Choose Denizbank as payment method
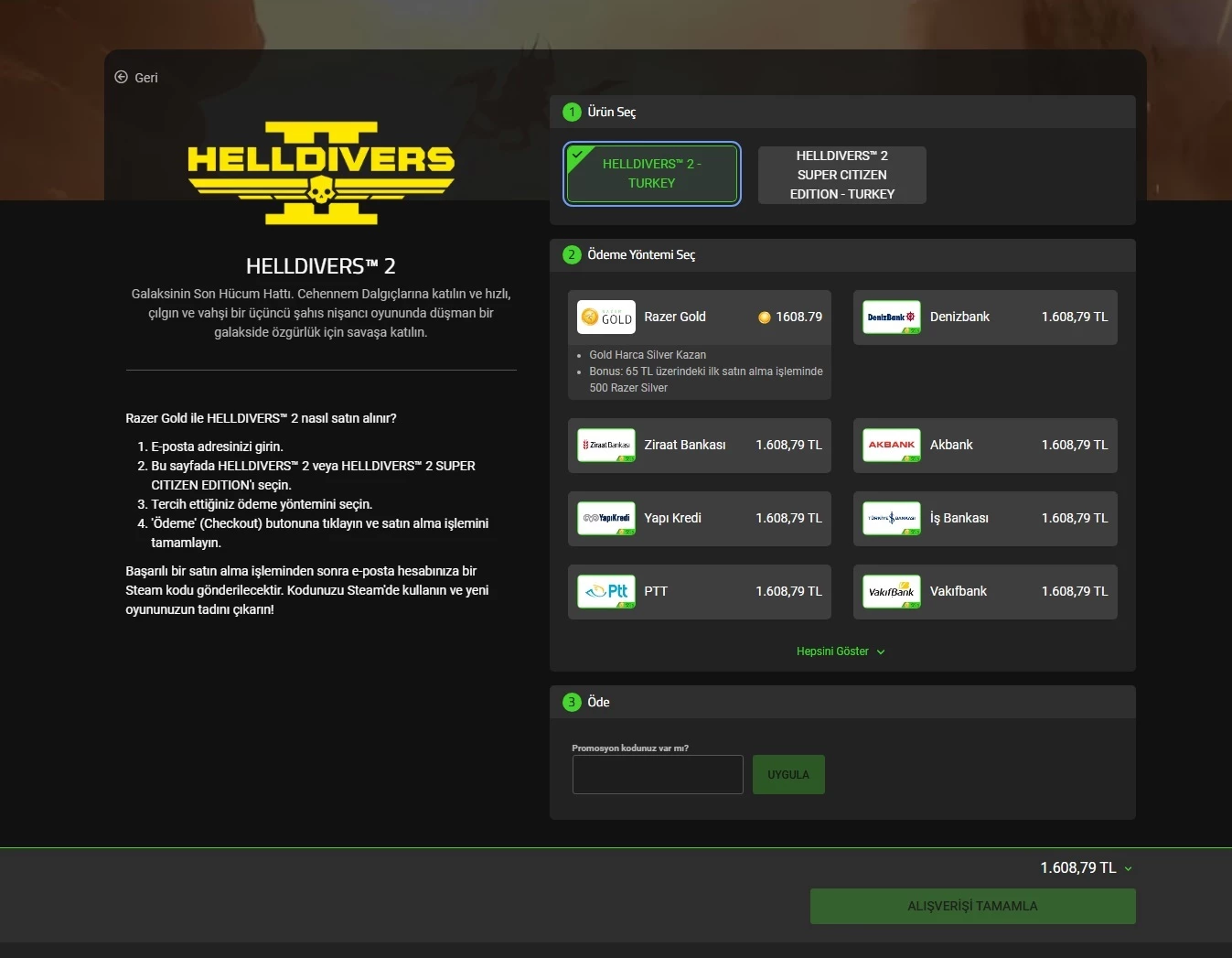Screen dimensions: 1232x958 click(x=985, y=318)
